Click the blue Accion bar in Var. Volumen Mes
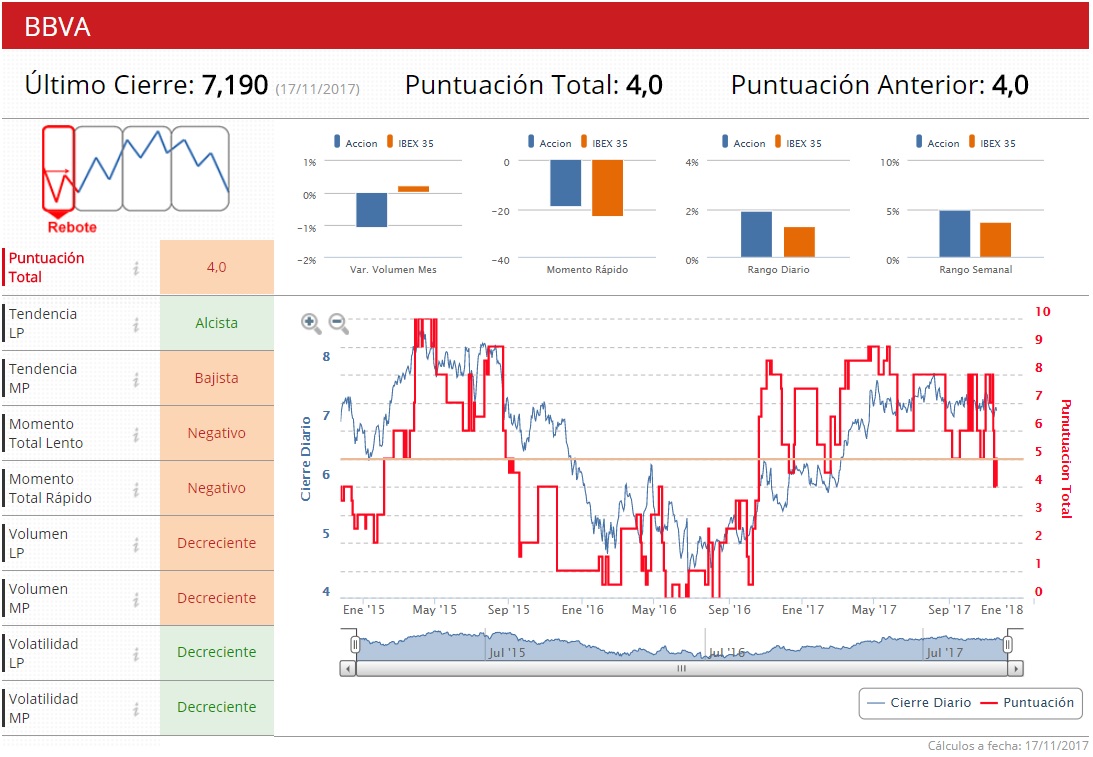 pyautogui.click(x=372, y=210)
